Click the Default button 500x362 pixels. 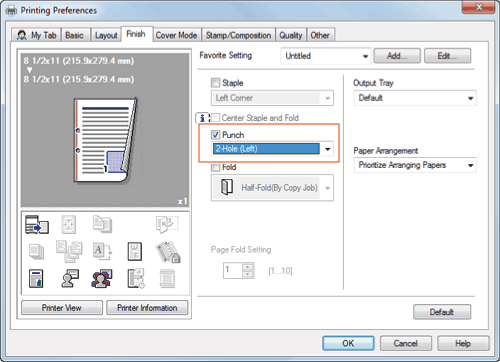(x=442, y=312)
